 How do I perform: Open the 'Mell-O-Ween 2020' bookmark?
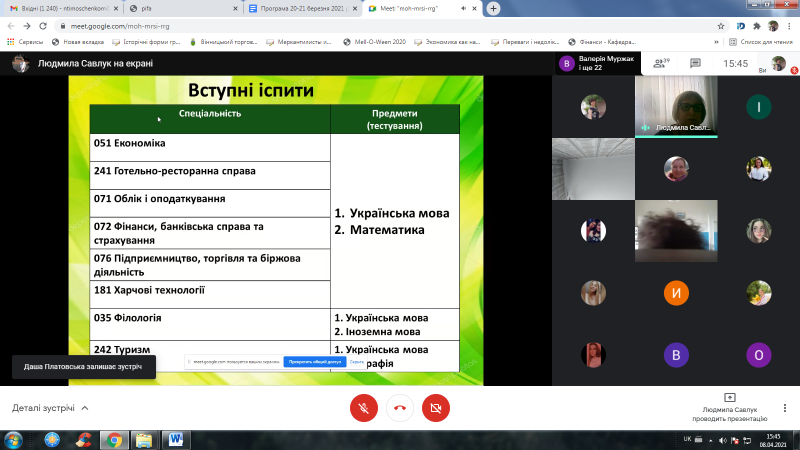click(x=374, y=42)
